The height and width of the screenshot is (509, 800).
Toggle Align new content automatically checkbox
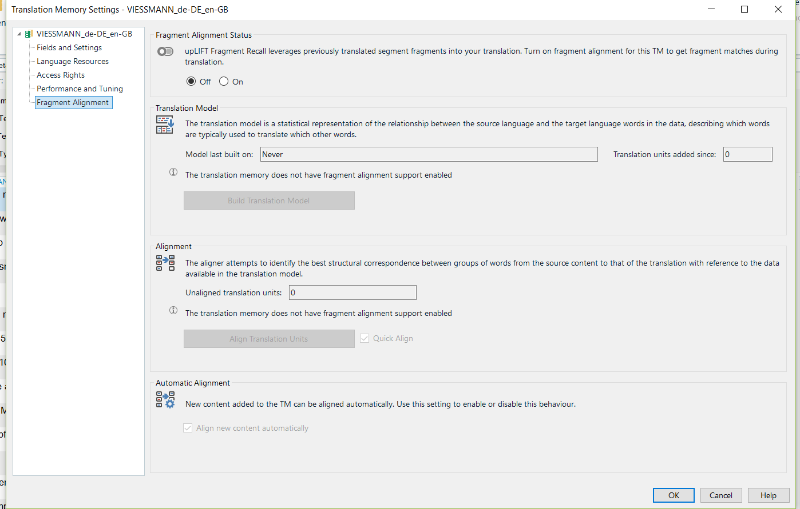[x=188, y=428]
